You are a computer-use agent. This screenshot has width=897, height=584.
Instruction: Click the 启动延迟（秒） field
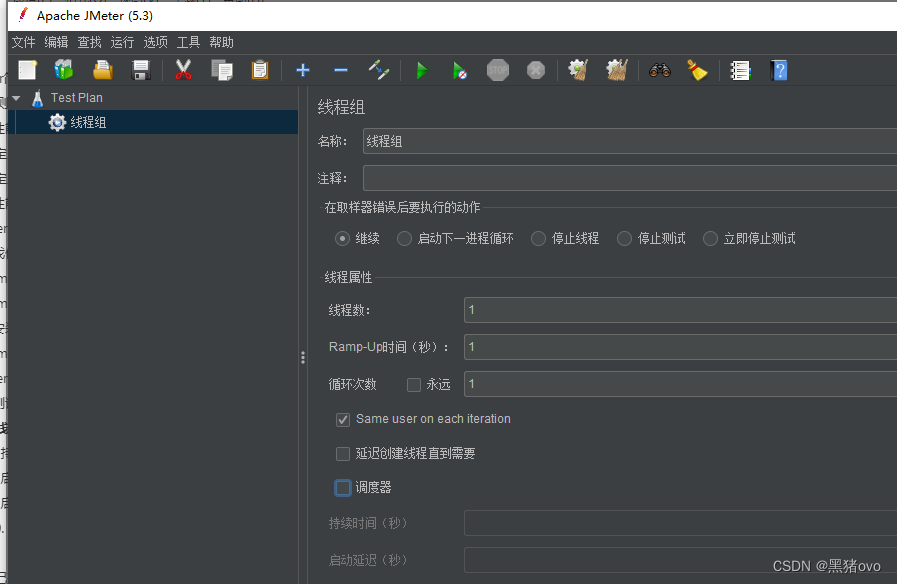pyautogui.click(x=680, y=560)
